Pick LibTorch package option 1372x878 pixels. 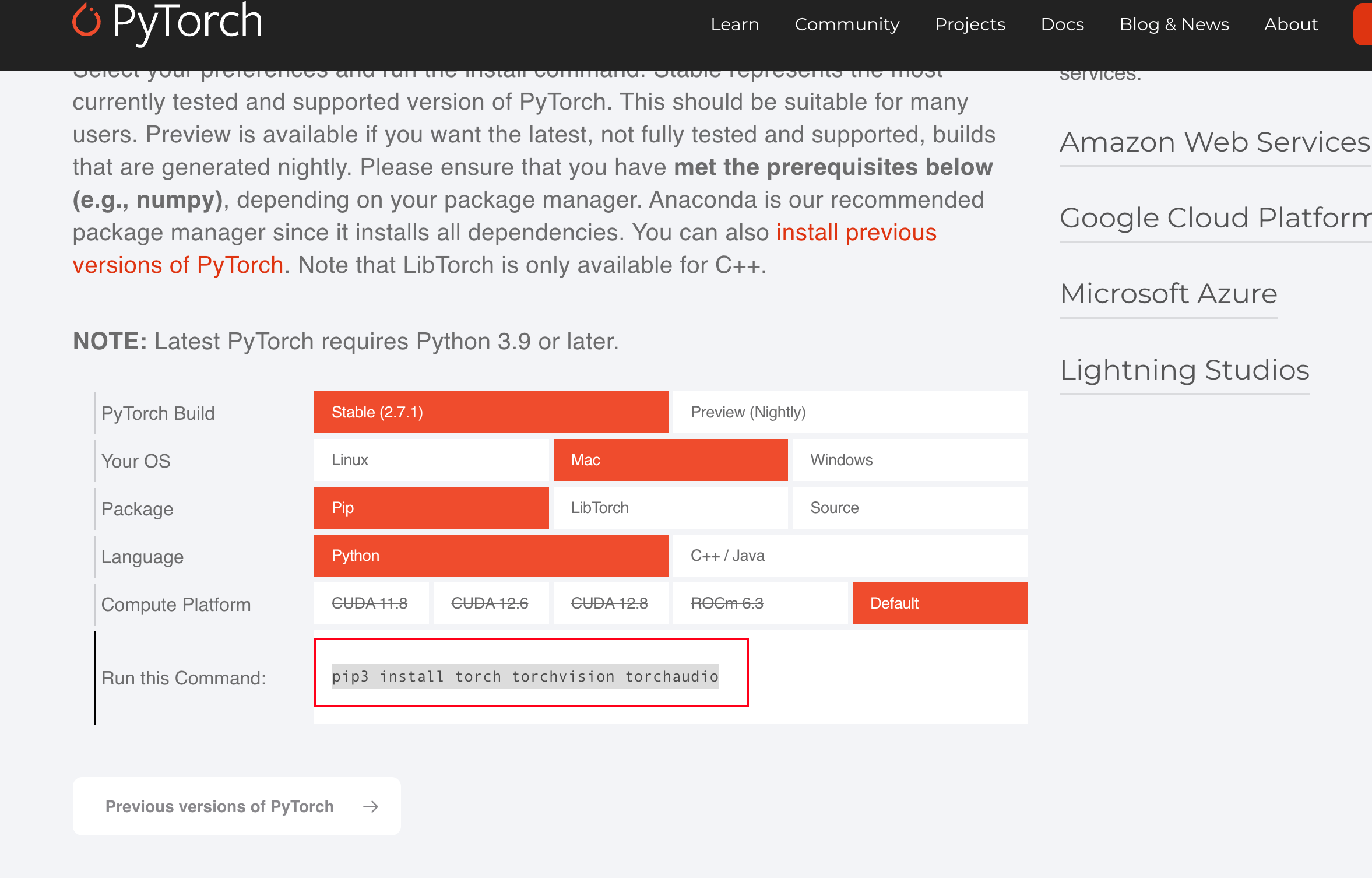pos(670,508)
